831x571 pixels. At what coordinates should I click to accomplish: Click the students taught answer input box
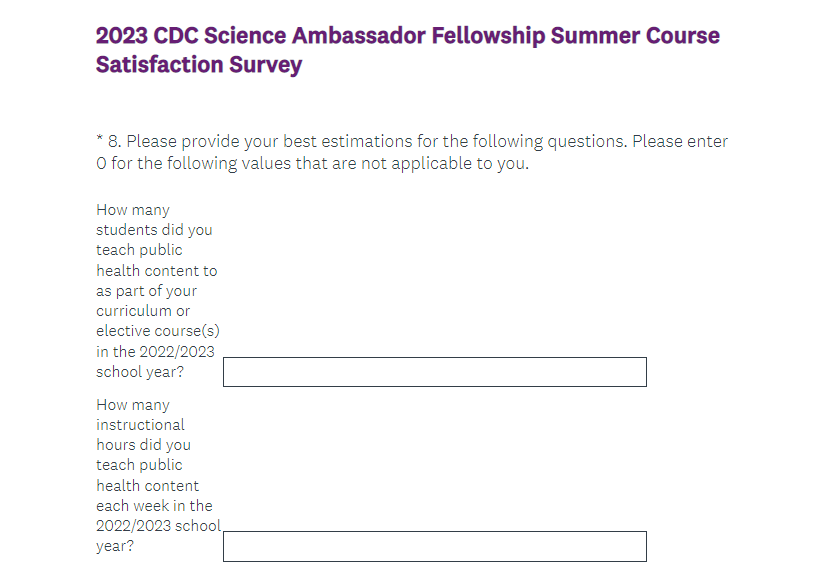(434, 372)
